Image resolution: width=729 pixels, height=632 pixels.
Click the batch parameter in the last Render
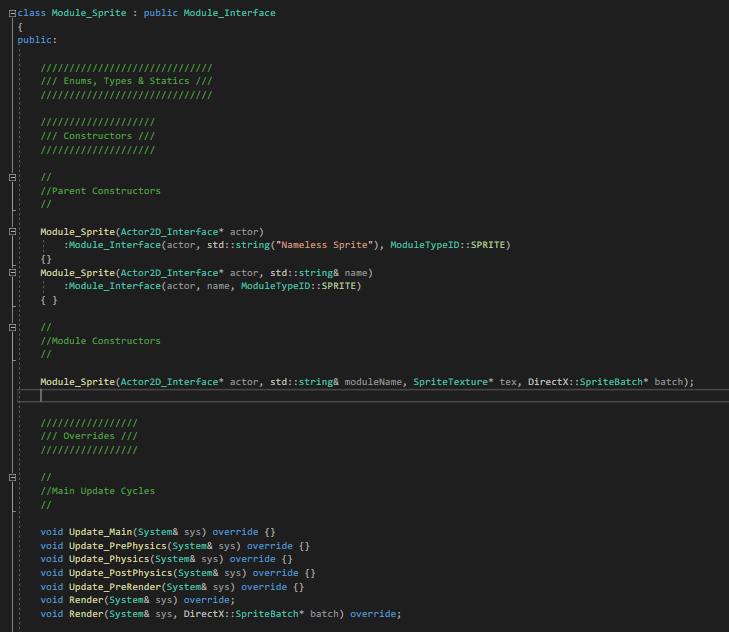[327, 614]
